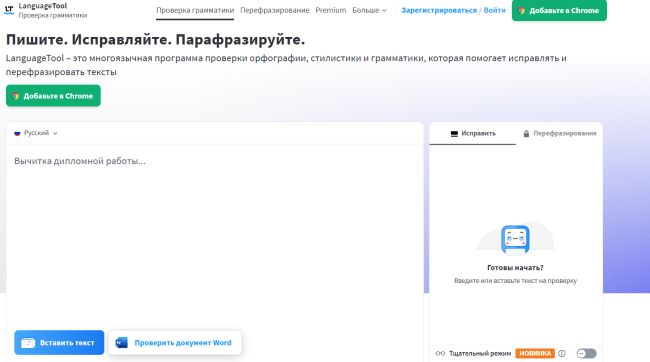The image size is (650, 362).
Task: Expand the Больше dropdown menu
Action: [369, 10]
